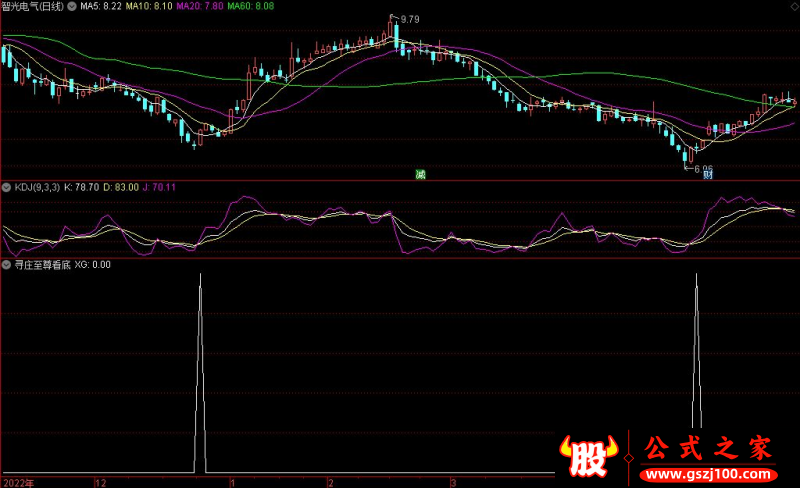800x488 pixels.
Task: Click the KDJ(9,3,3) indicator name
Action: [x=36, y=186]
